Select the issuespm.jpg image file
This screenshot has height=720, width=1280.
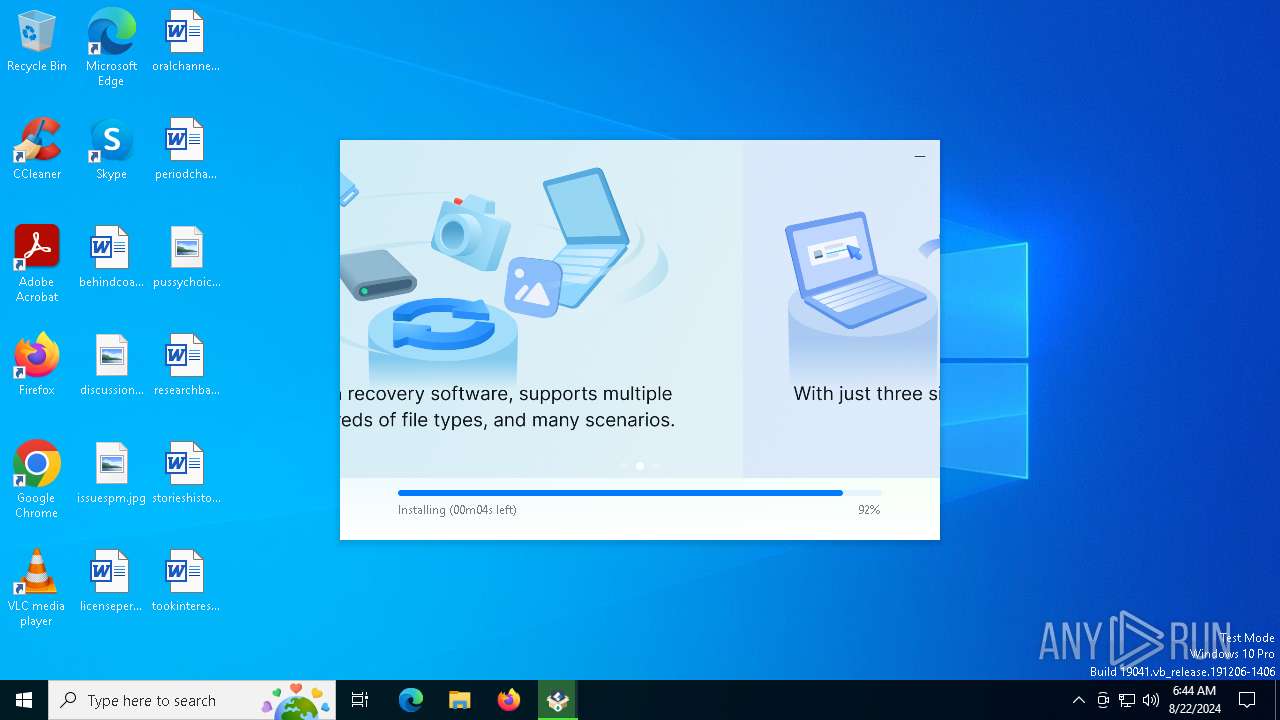tap(111, 474)
